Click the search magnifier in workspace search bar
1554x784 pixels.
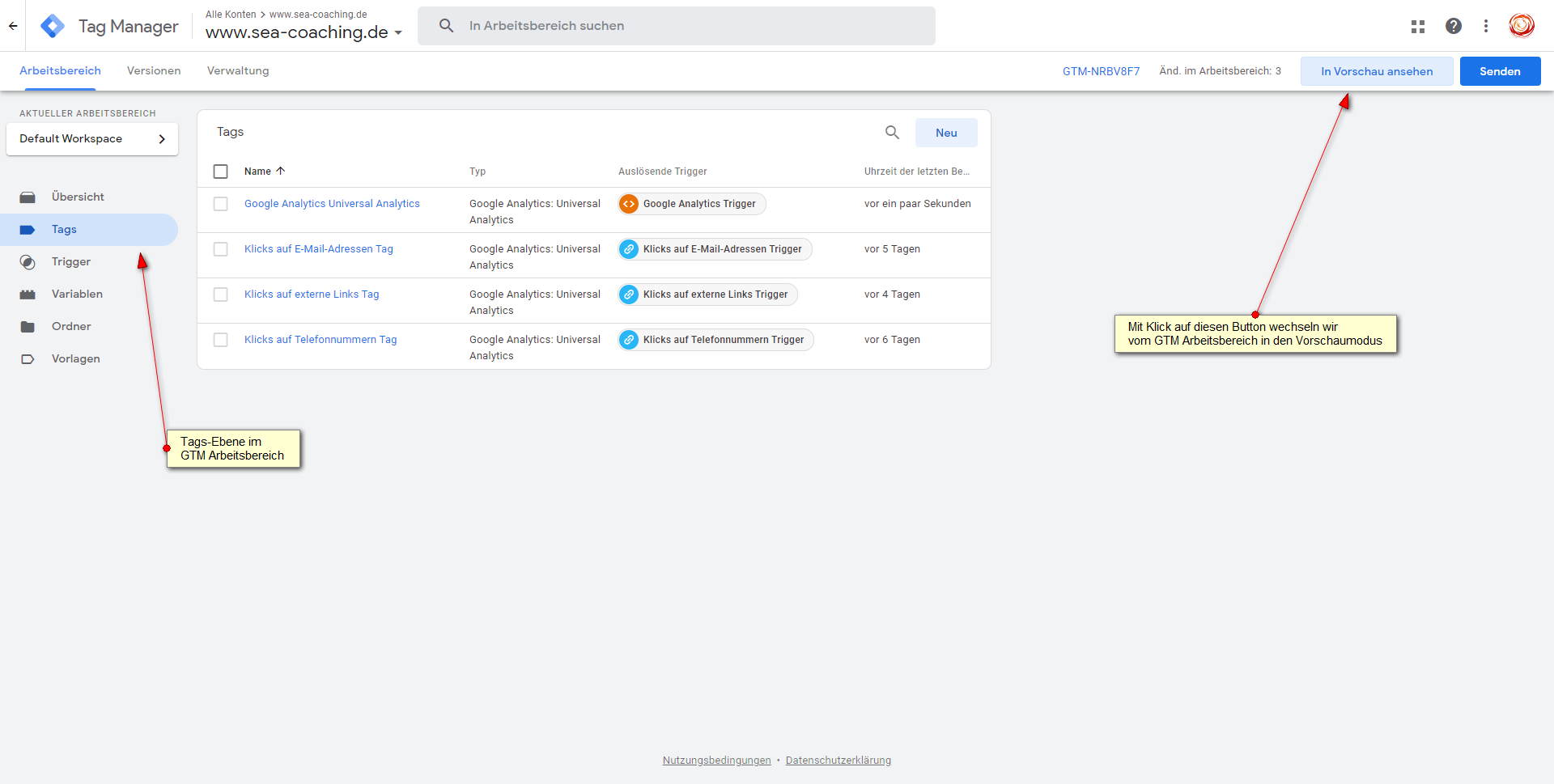click(x=446, y=26)
